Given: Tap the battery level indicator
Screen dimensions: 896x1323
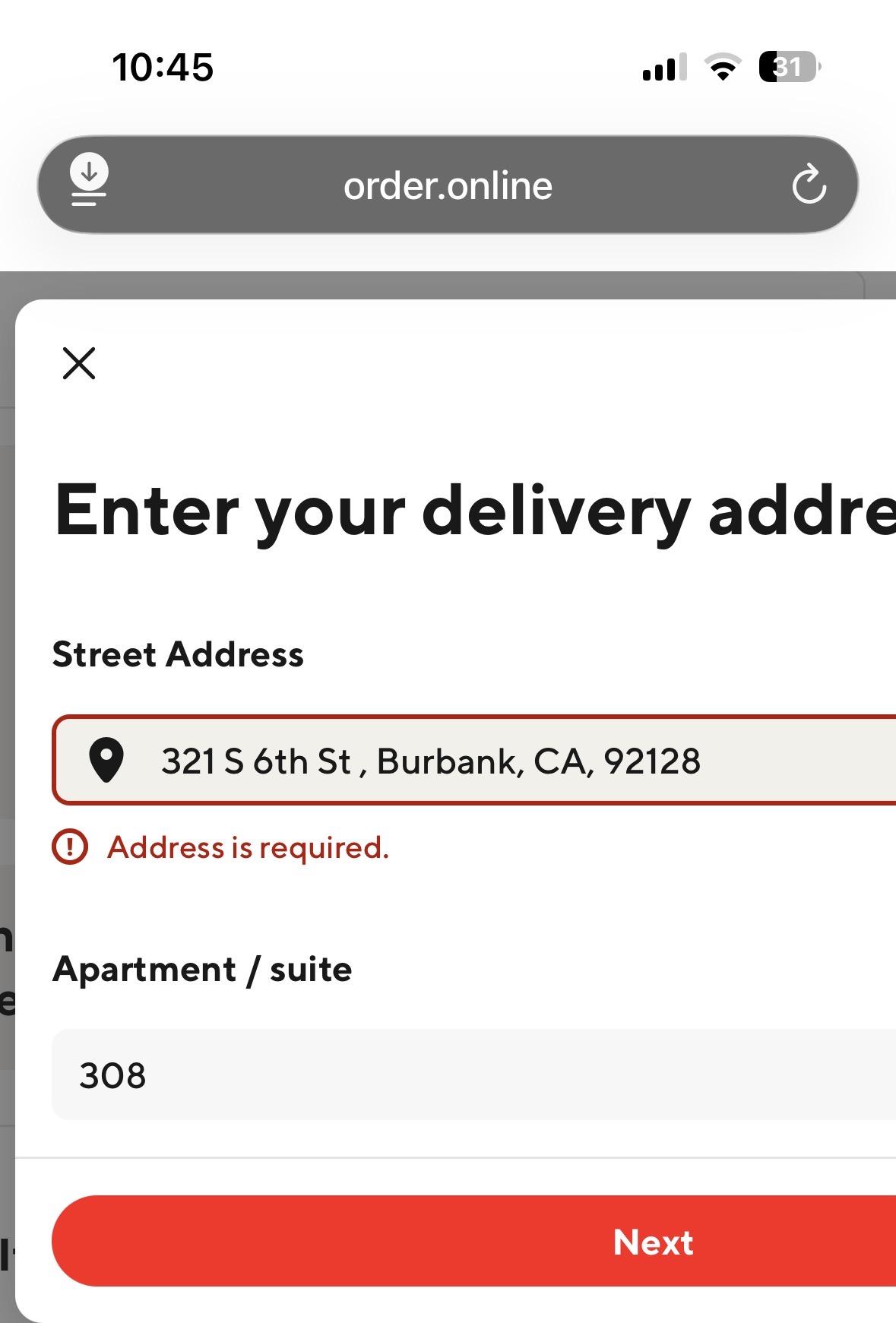Looking at the screenshot, I should pos(789,67).
